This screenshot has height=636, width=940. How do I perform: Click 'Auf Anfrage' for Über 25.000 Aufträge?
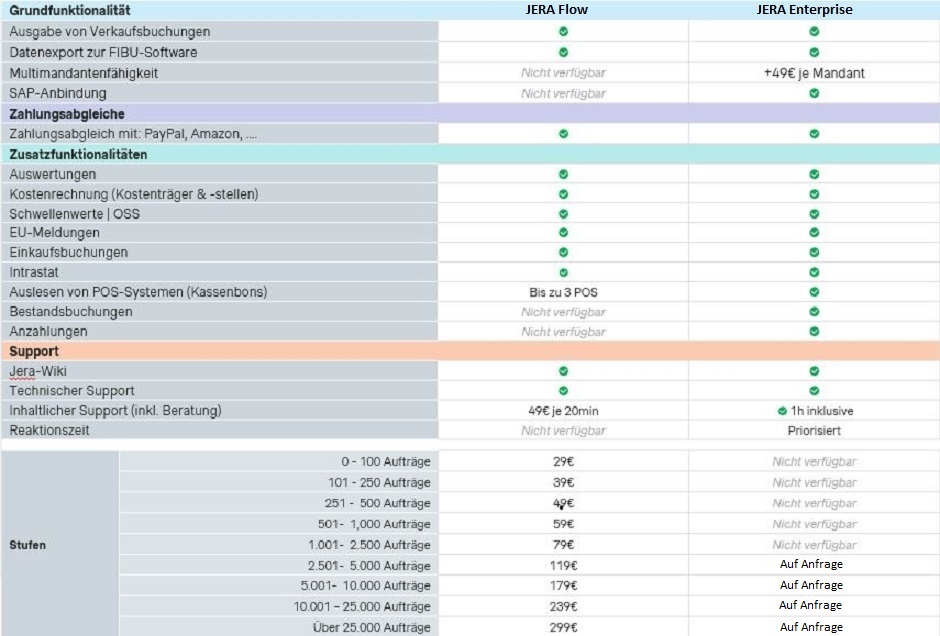(x=811, y=627)
